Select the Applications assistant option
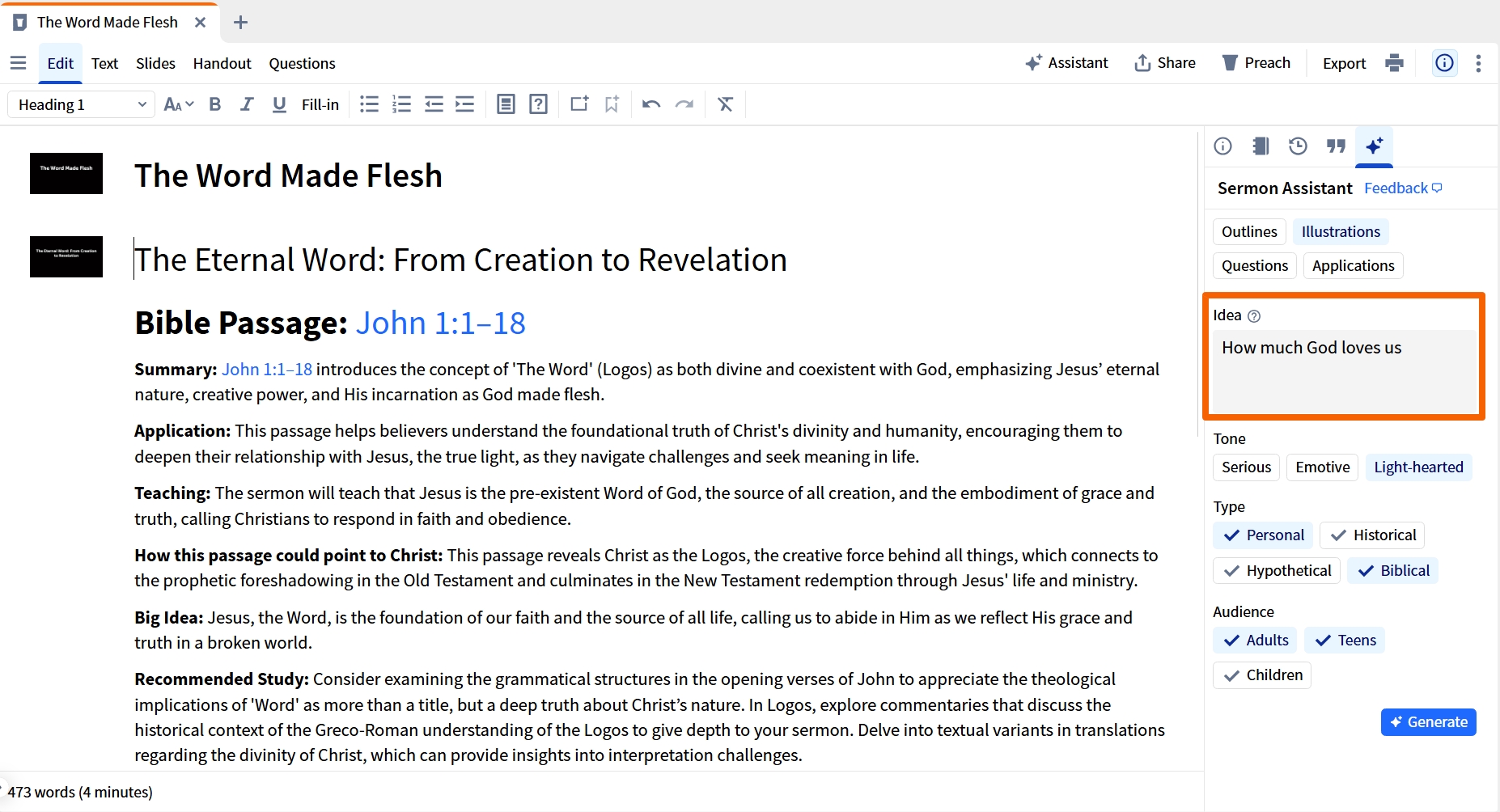Image resolution: width=1500 pixels, height=812 pixels. pyautogui.click(x=1353, y=266)
